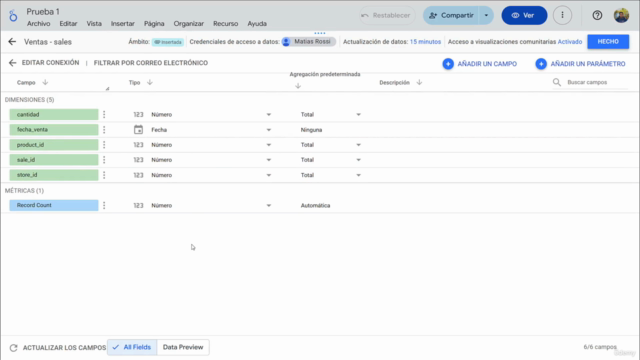
Task: Go back using arrow beside Ventas - sales
Action: [x=12, y=42]
